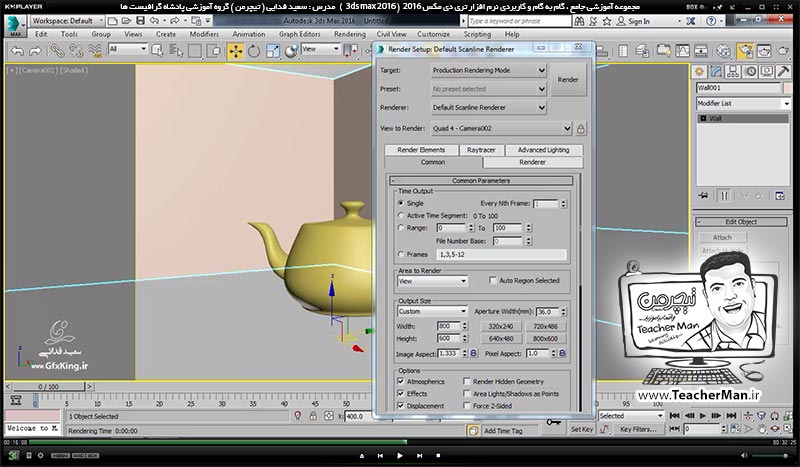This screenshot has width=800, height=467.
Task: Select the Frames radio button
Action: (x=401, y=254)
